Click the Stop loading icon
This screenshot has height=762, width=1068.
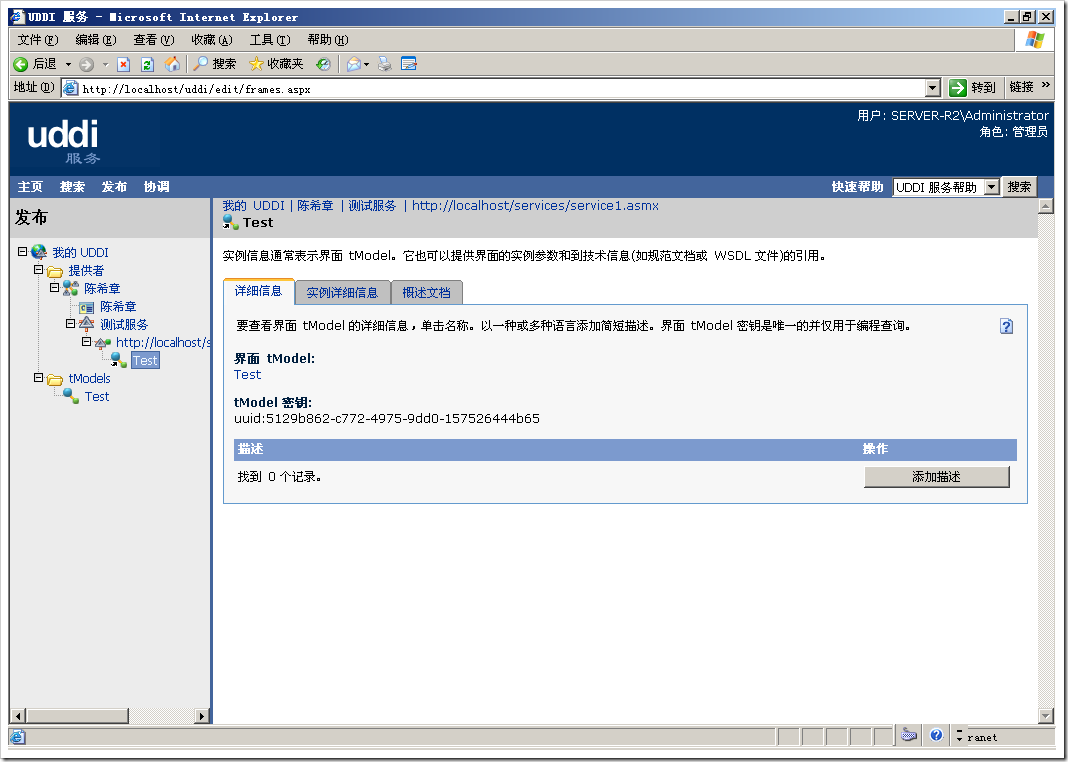123,65
